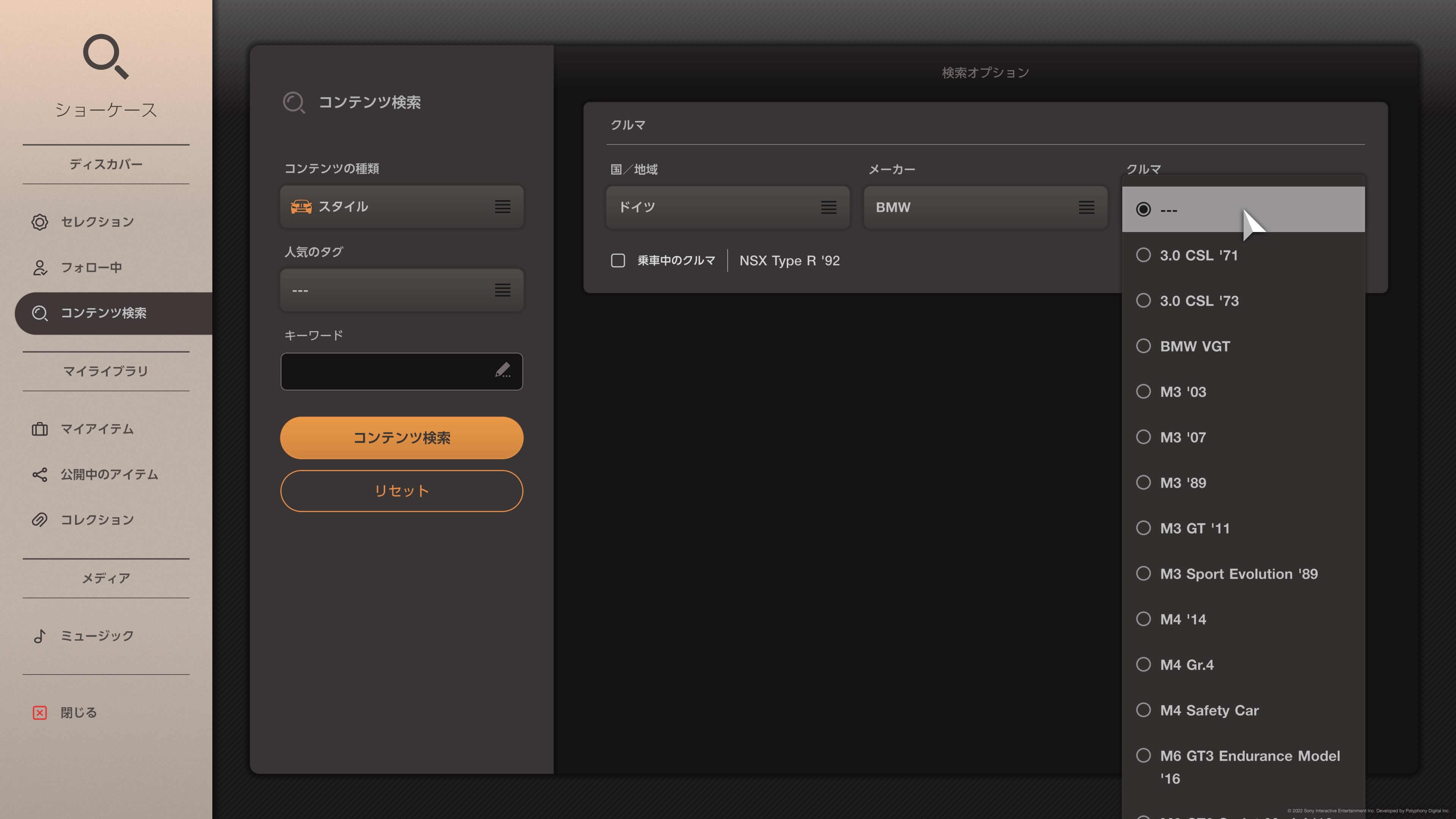This screenshot has width=1456, height=819.
Task: Click the pencil icon in keyword field
Action: tap(502, 370)
